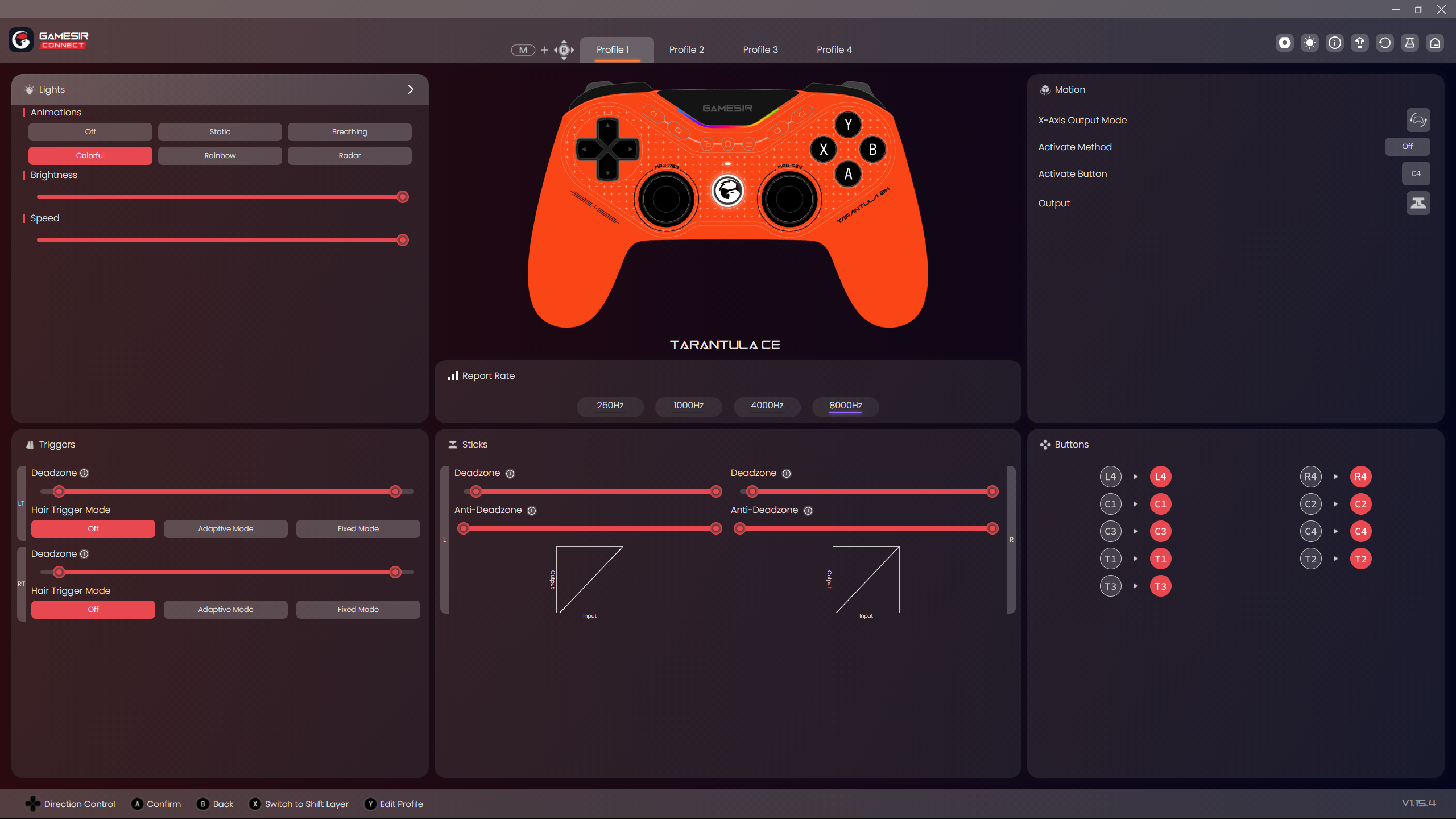Click the right stick response curve graph

pyautogui.click(x=866, y=580)
